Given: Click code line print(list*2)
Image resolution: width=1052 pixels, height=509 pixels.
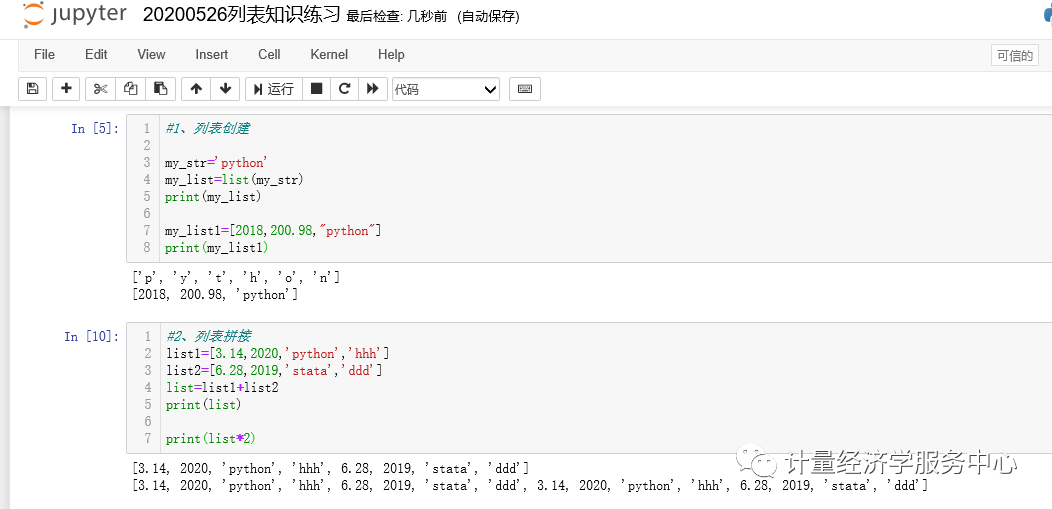Looking at the screenshot, I should coord(211,439).
